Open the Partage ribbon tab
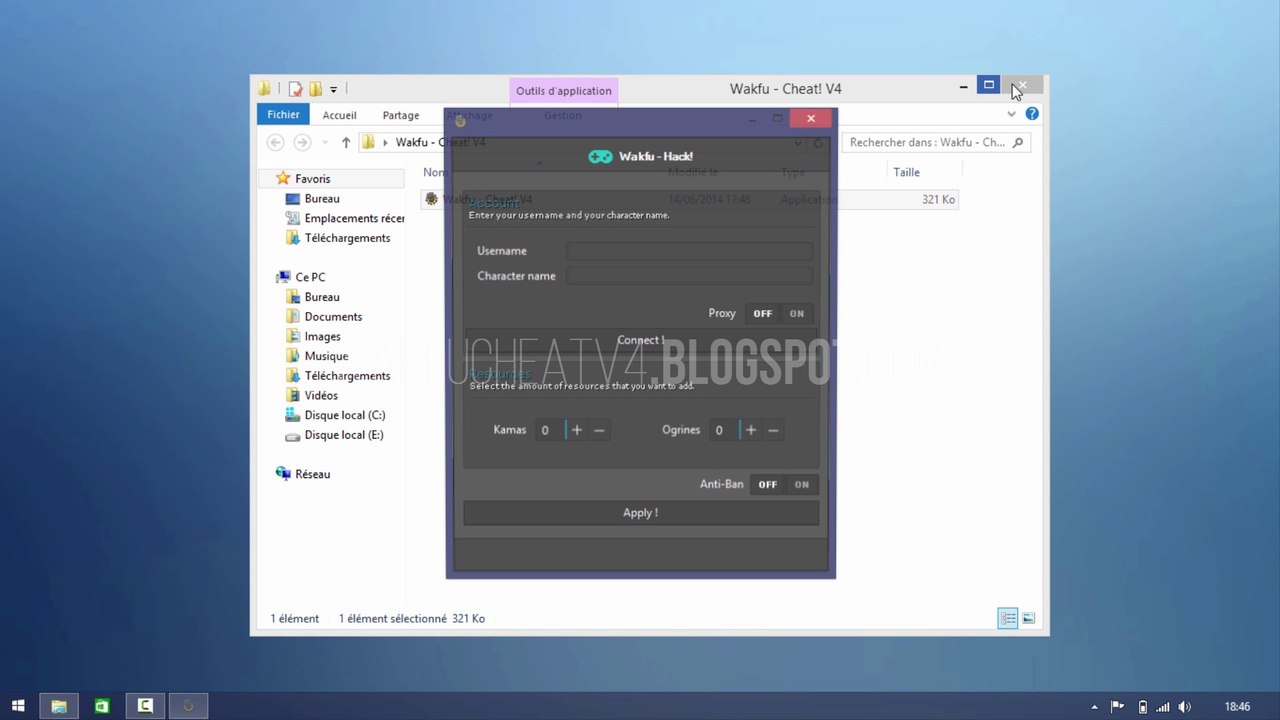This screenshot has height=720, width=1280. [x=401, y=115]
